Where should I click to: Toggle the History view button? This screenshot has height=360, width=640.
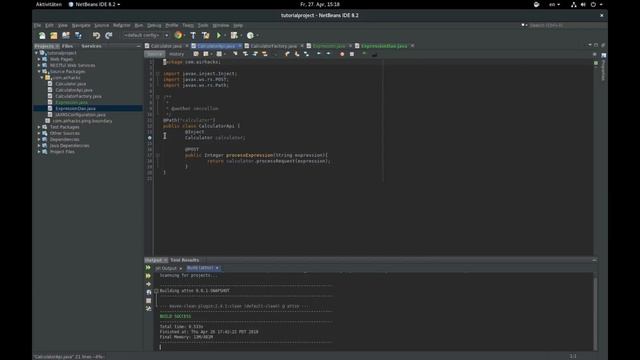(x=176, y=54)
